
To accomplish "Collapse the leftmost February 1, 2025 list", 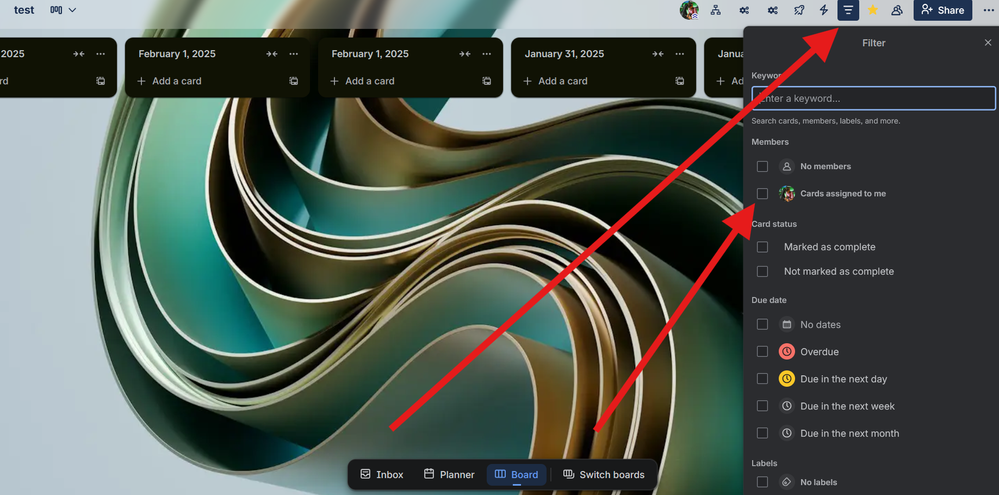I will click(x=271, y=54).
